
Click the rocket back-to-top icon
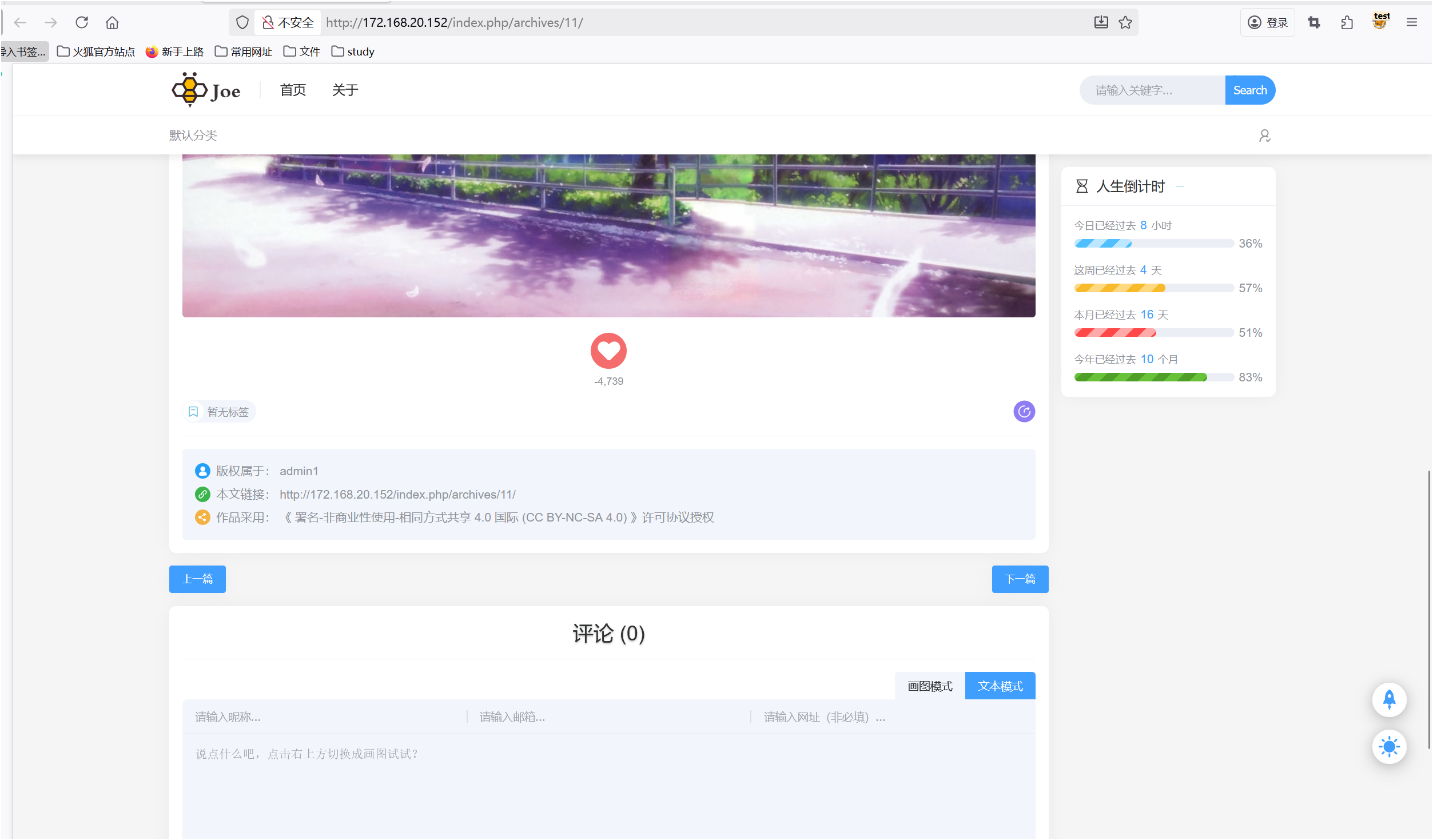[1389, 699]
